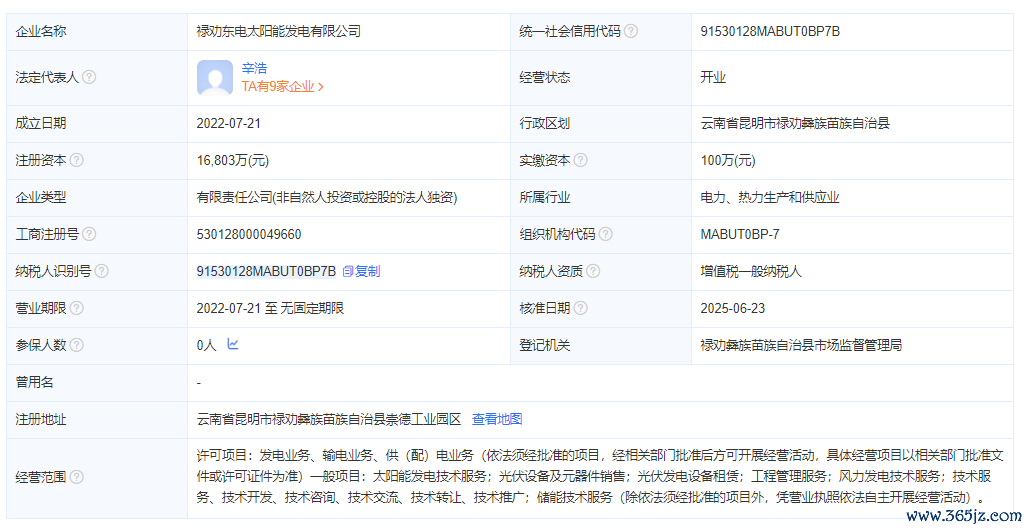Click taxpayer ID 91530128MABUT0BP7B next to 复制

[x=266, y=271]
